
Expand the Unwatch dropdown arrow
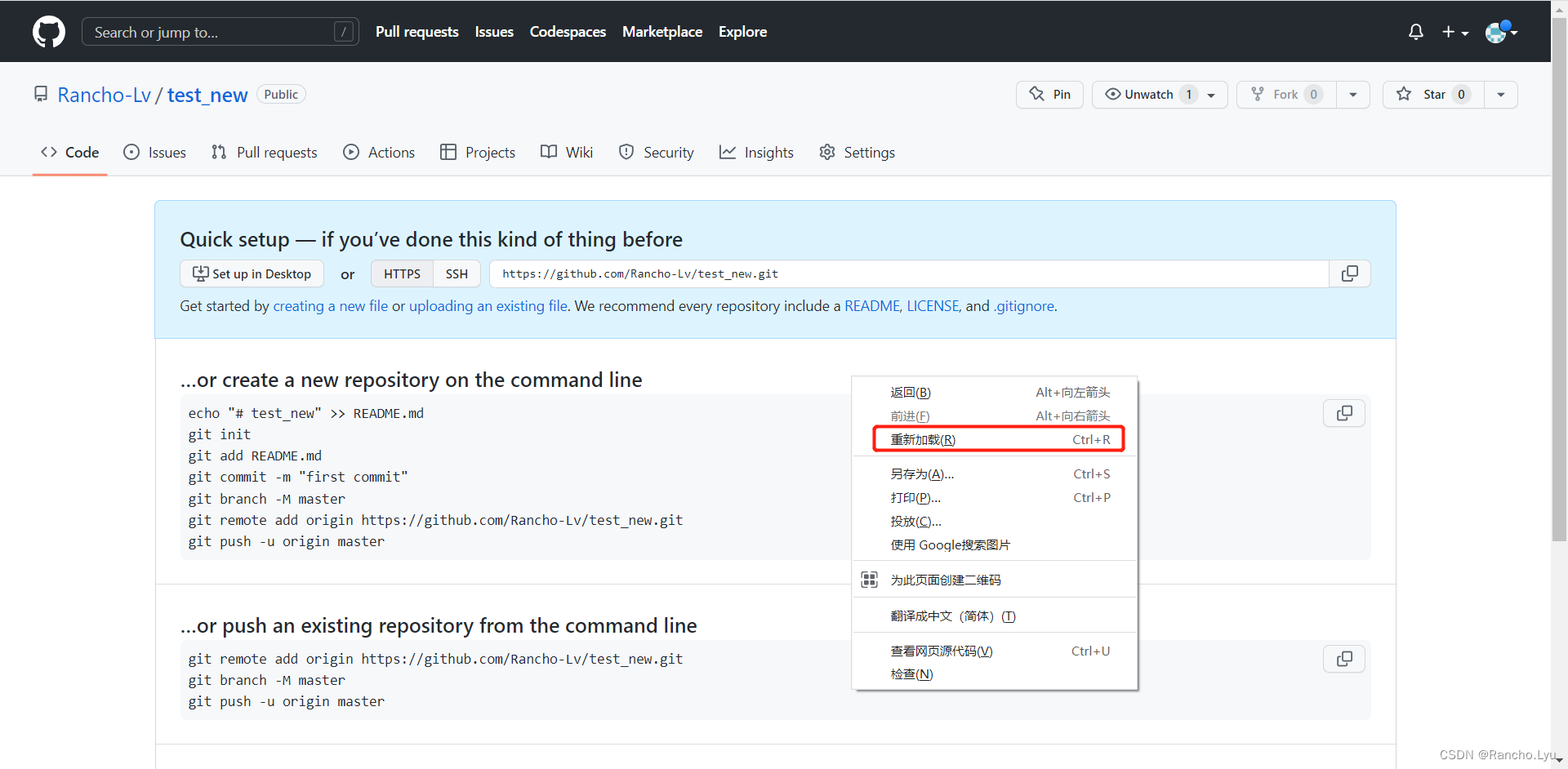[x=1212, y=95]
